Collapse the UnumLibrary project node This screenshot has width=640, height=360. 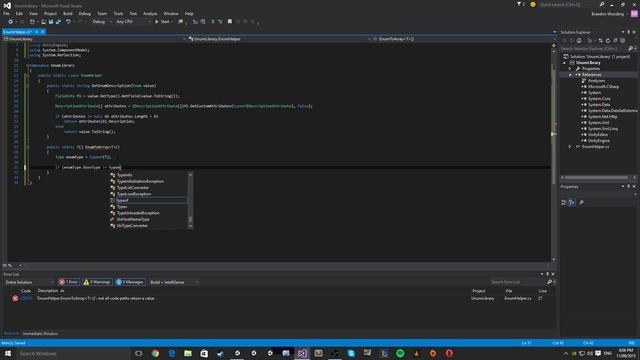(565, 63)
